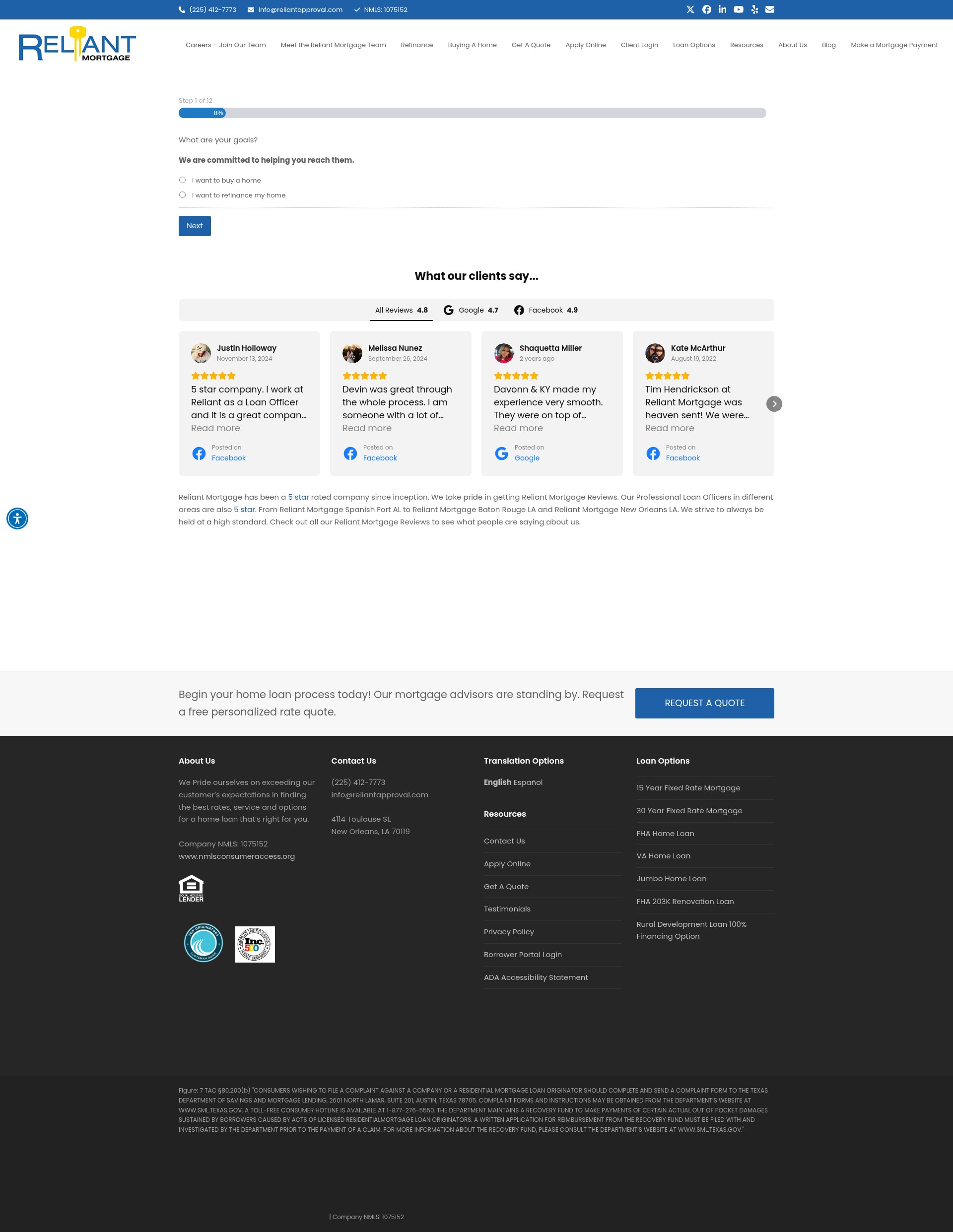This screenshot has height=1232, width=953.
Task: Open the Blog menu item
Action: pos(829,45)
